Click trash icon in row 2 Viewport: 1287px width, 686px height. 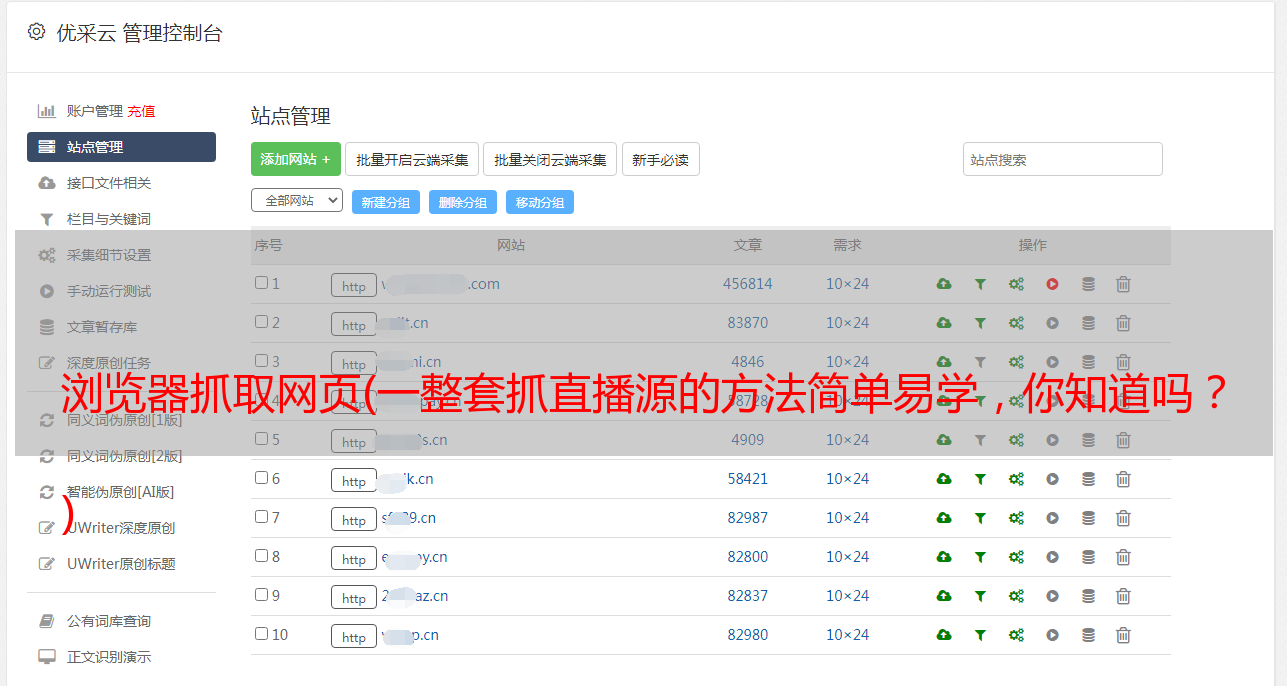[x=1123, y=323]
